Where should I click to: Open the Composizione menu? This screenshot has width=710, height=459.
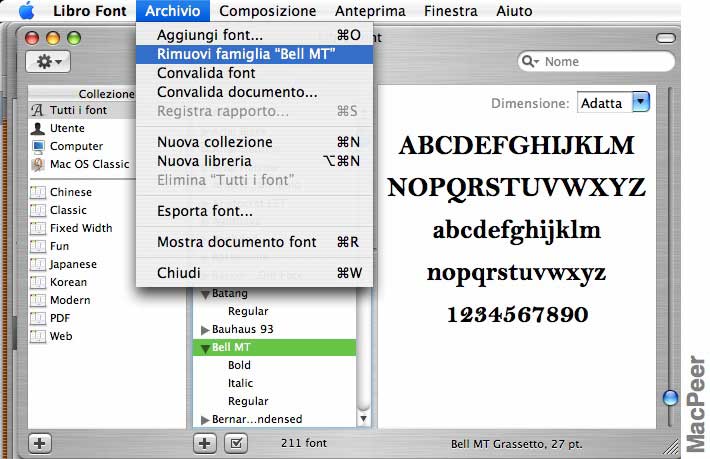point(268,11)
